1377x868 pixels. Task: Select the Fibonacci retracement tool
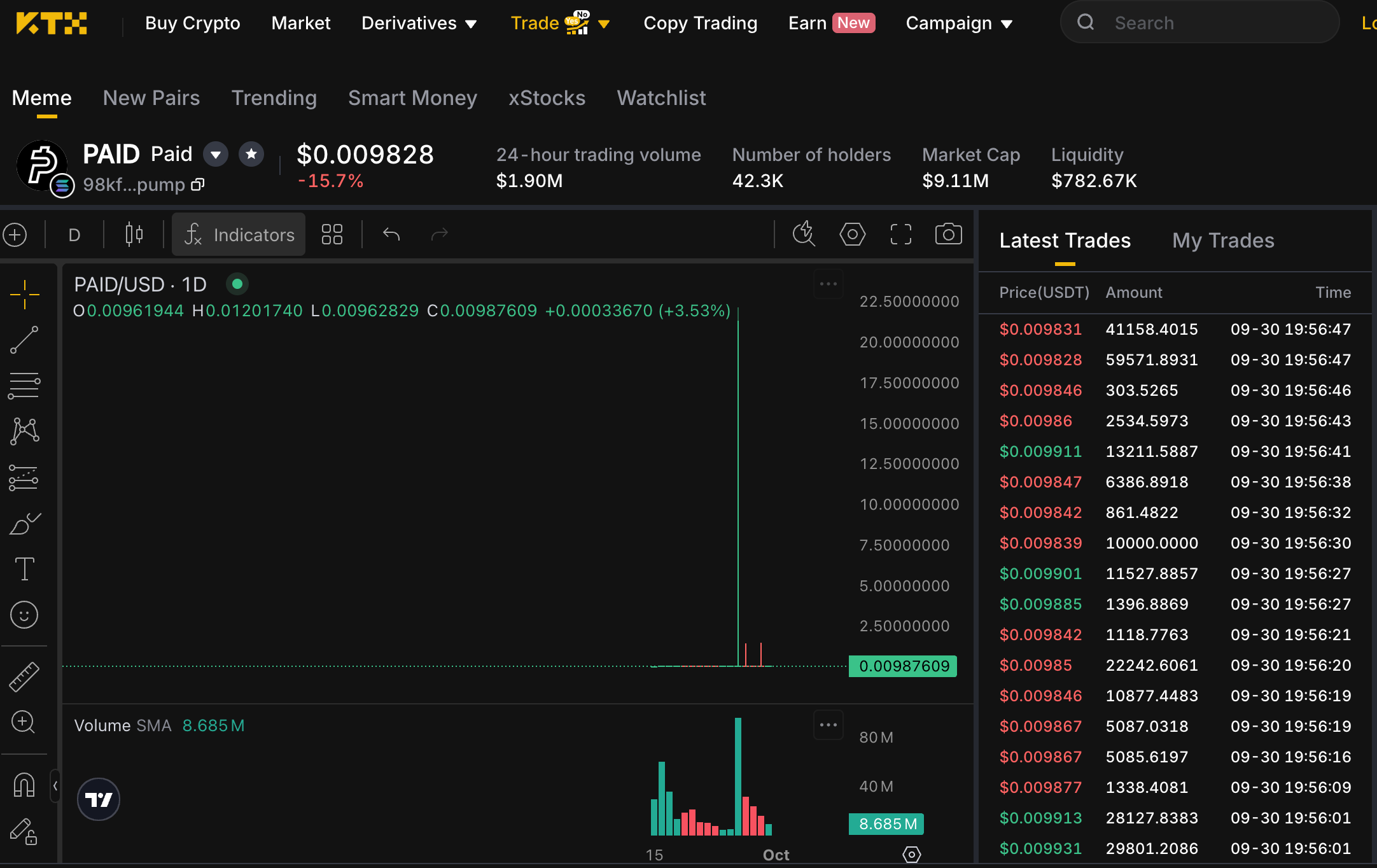25,386
